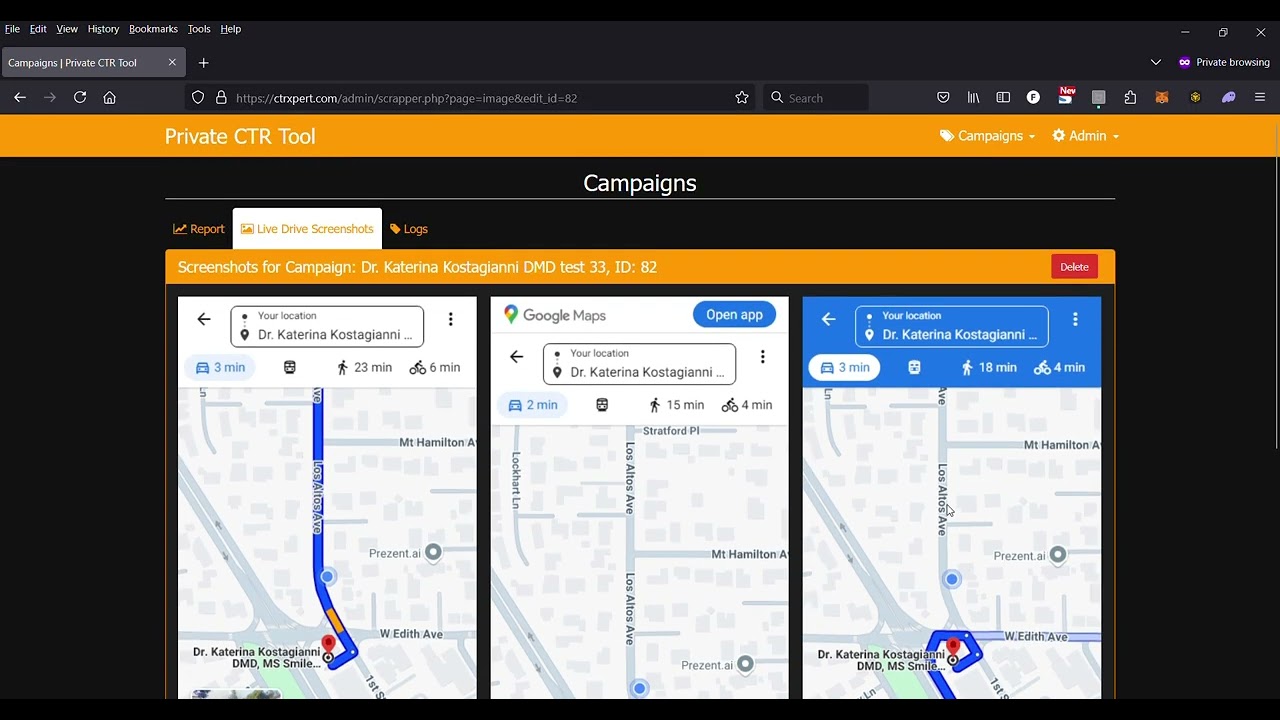The image size is (1280, 720).
Task: Choose 6 min cycling option
Action: point(435,367)
